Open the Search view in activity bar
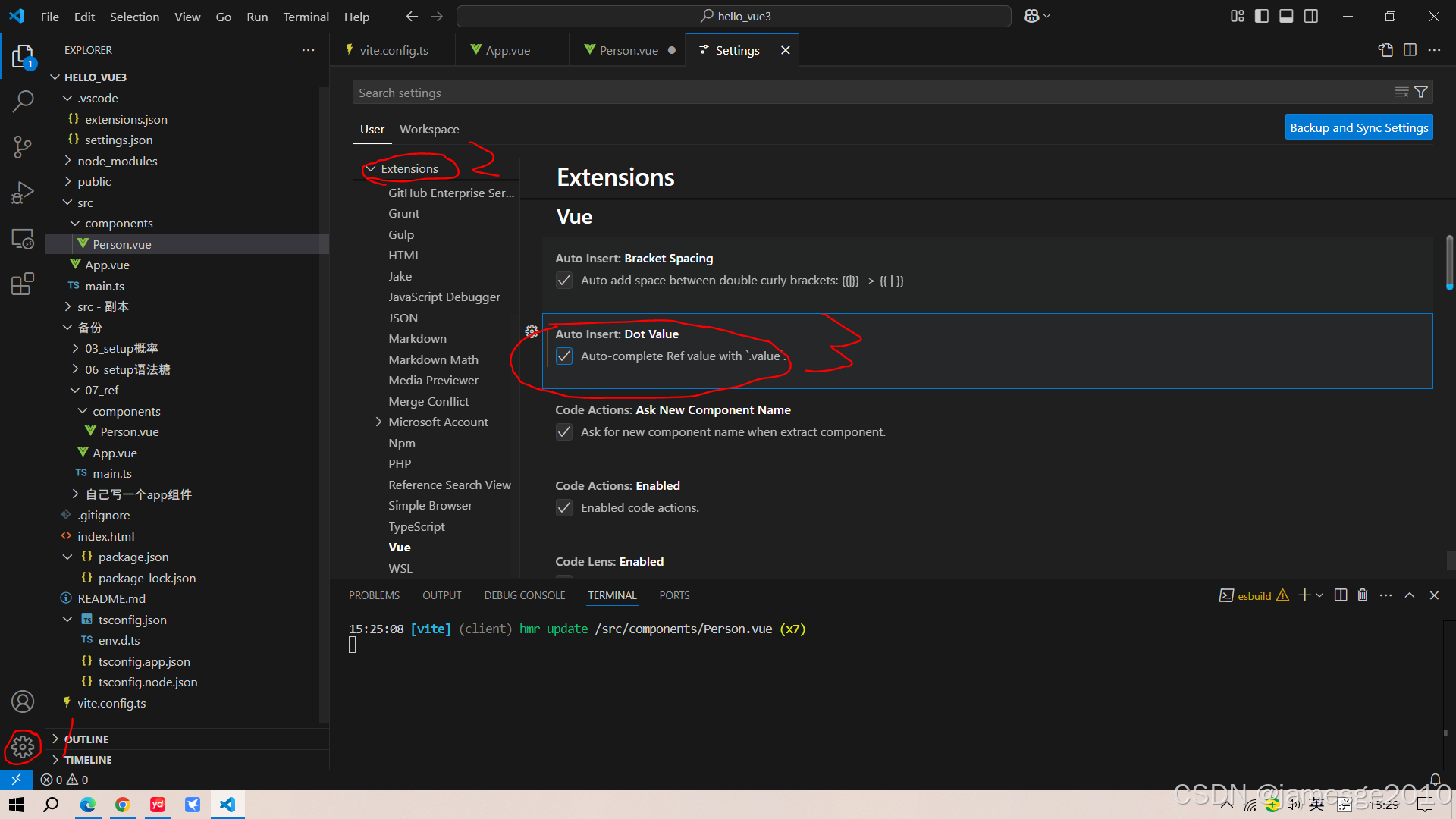 pos(23,101)
